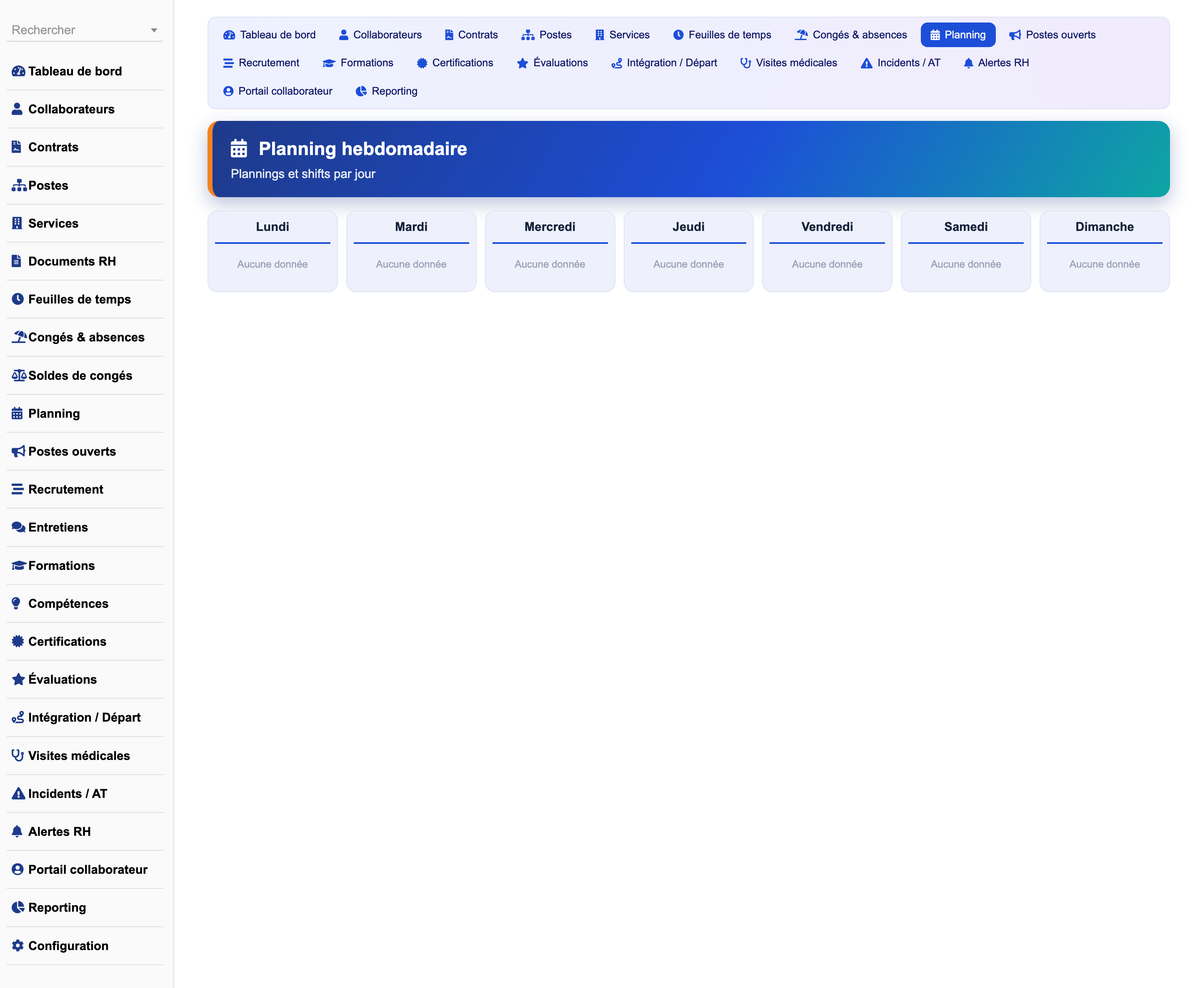Click the Lundi day column header

(272, 227)
